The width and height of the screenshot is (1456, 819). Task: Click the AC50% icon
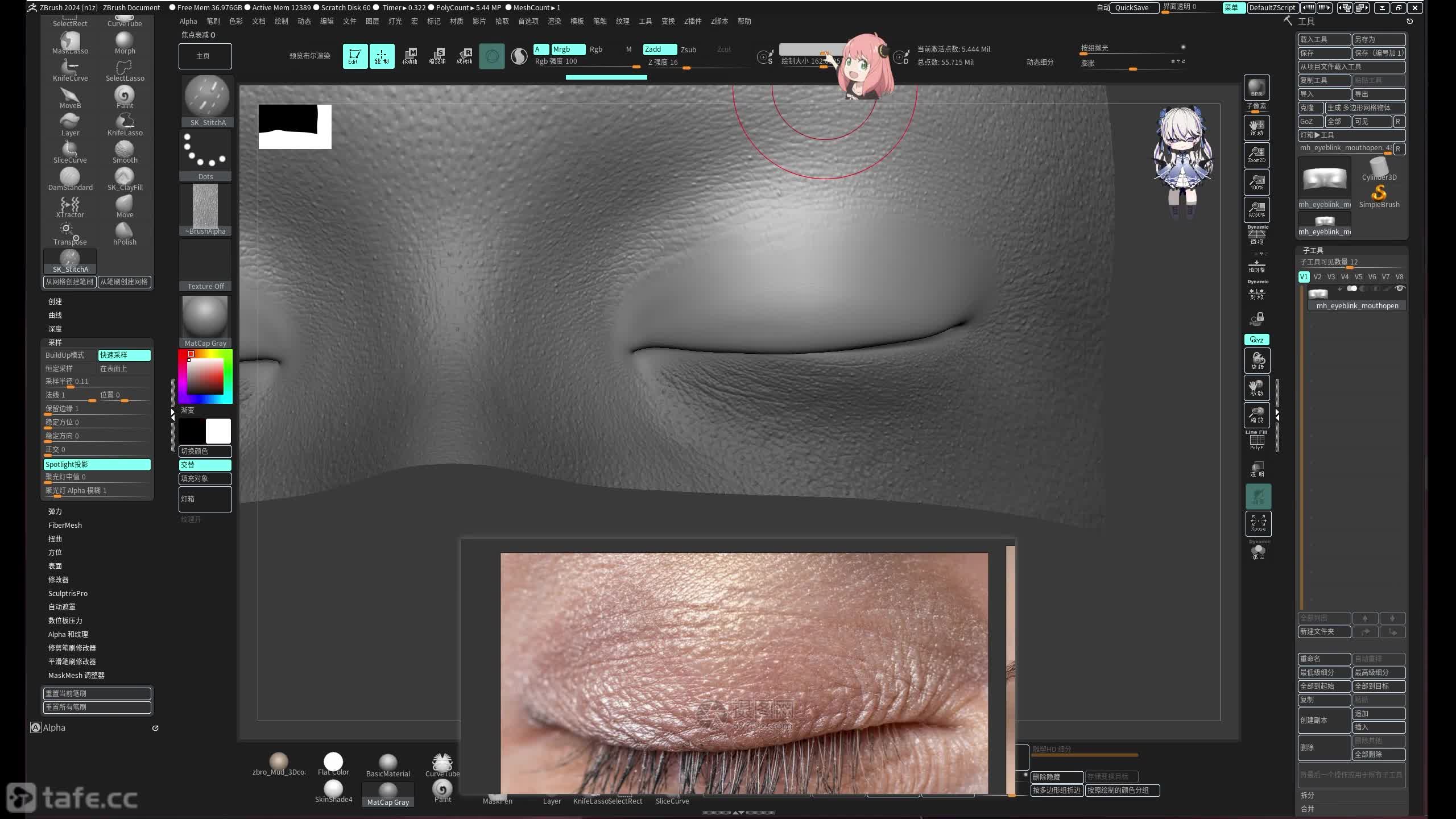coord(1256,209)
